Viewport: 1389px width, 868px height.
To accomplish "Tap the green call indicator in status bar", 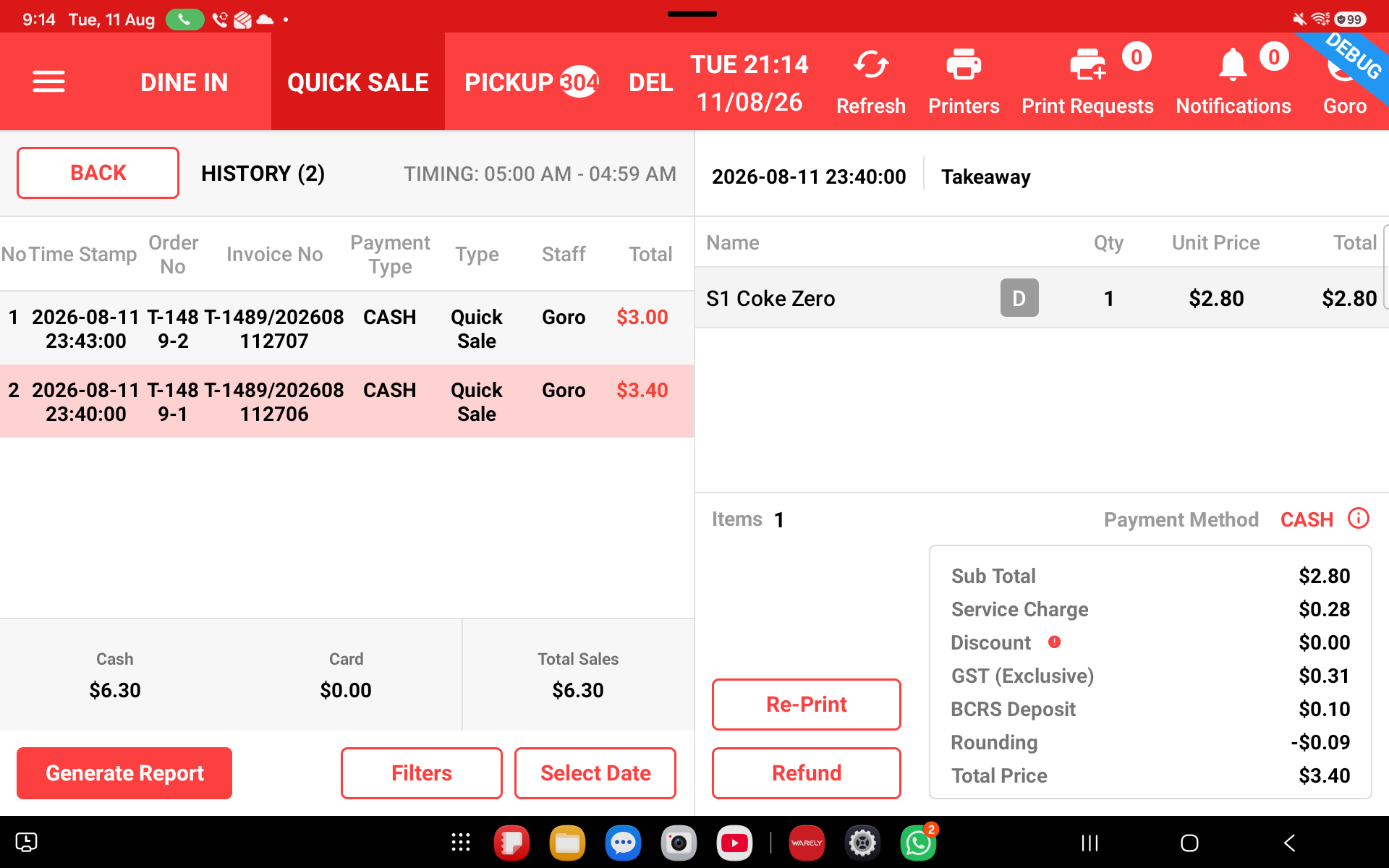I will click(x=185, y=20).
